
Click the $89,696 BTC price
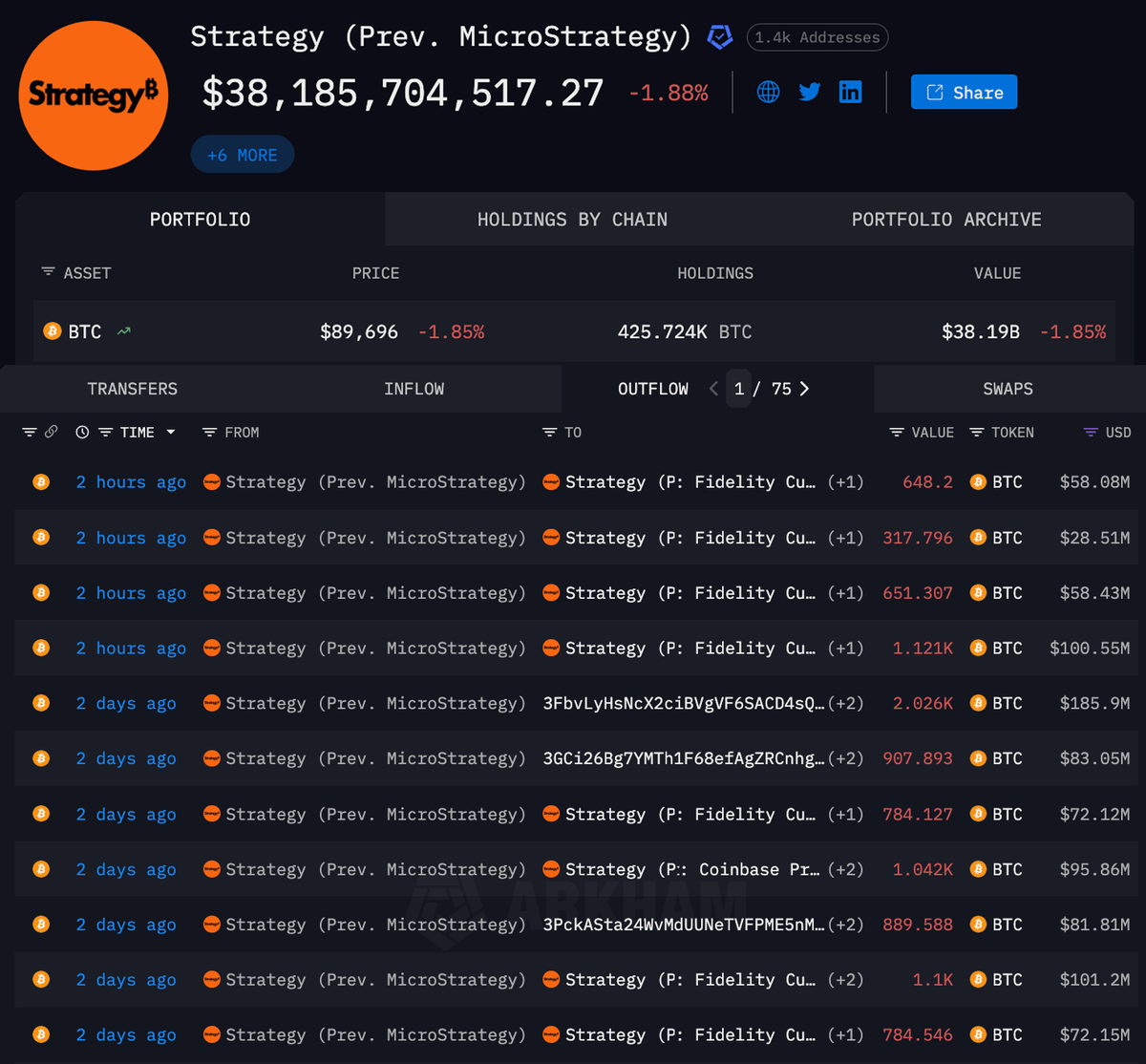359,331
